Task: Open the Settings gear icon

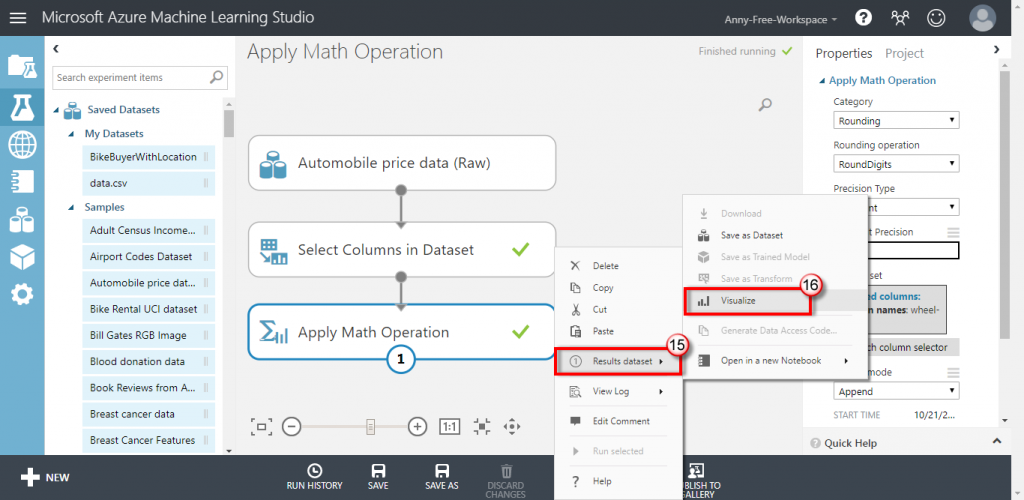Action: coord(22,295)
